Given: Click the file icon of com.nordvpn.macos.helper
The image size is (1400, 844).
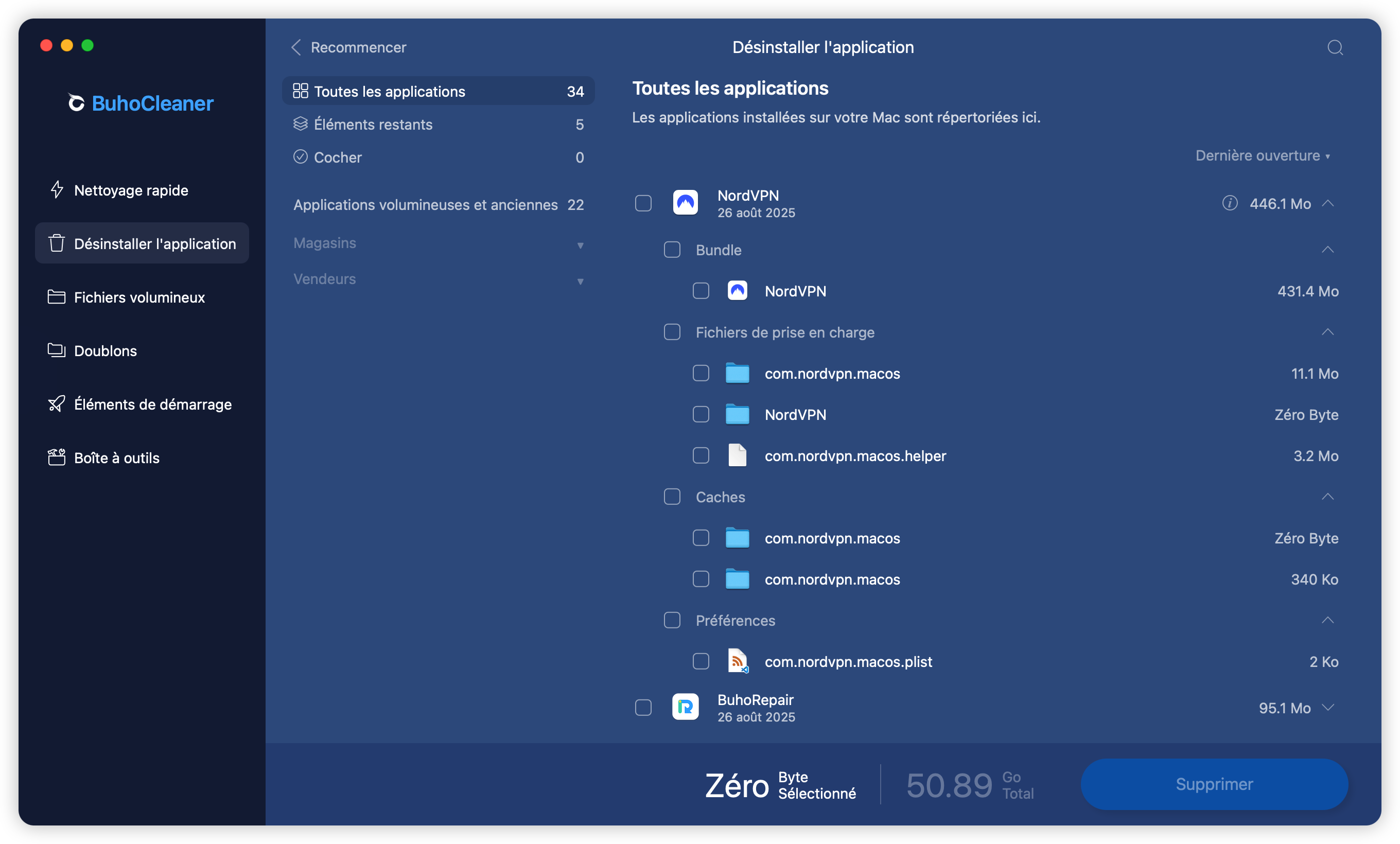Looking at the screenshot, I should pos(737,455).
